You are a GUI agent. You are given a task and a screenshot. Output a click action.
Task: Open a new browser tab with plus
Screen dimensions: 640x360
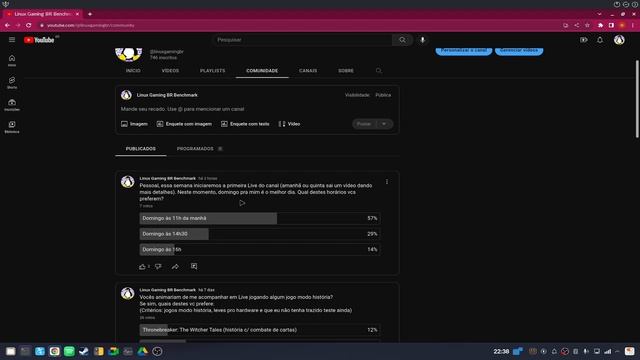[x=90, y=14]
